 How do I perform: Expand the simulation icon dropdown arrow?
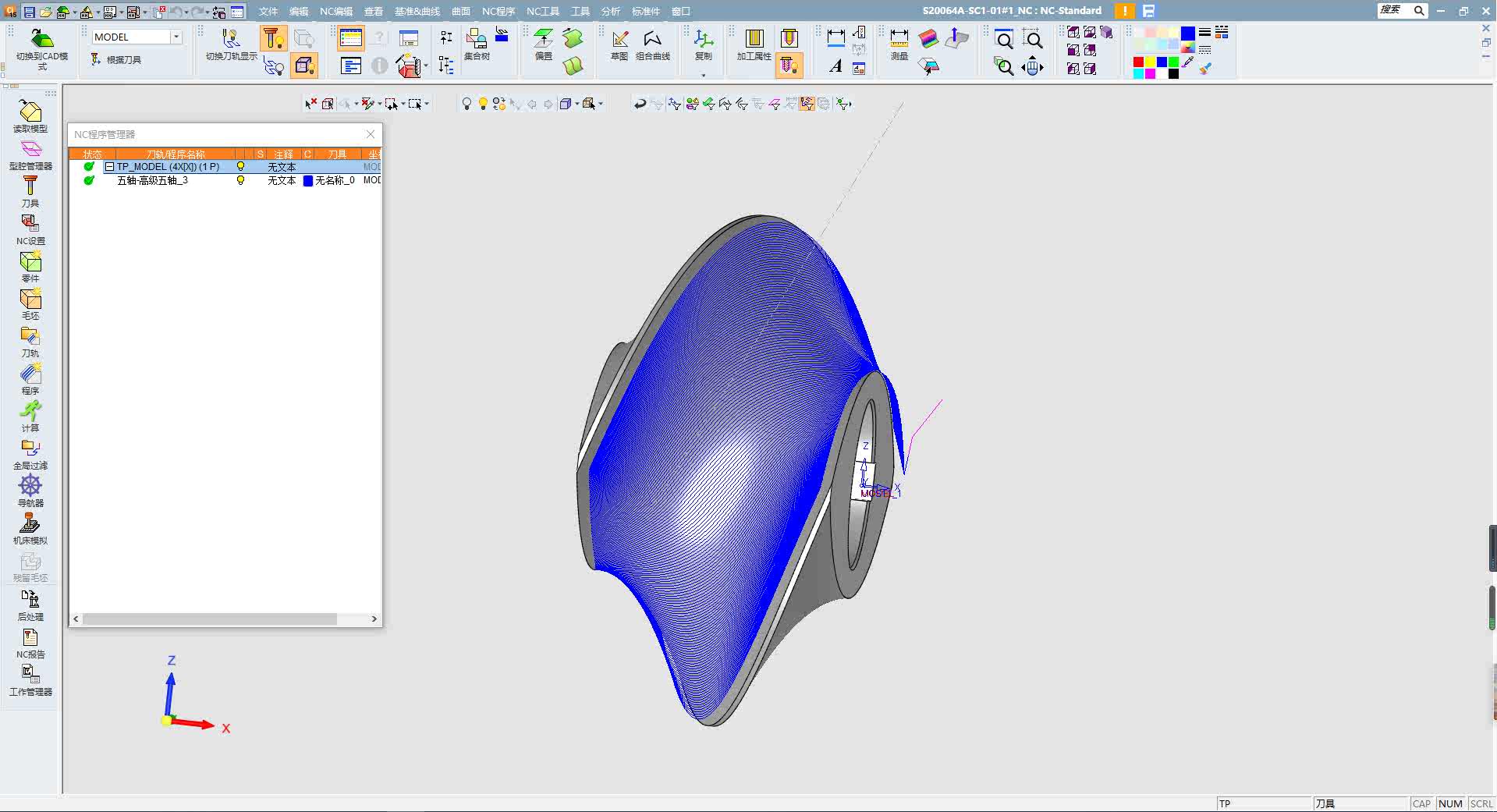point(425,66)
